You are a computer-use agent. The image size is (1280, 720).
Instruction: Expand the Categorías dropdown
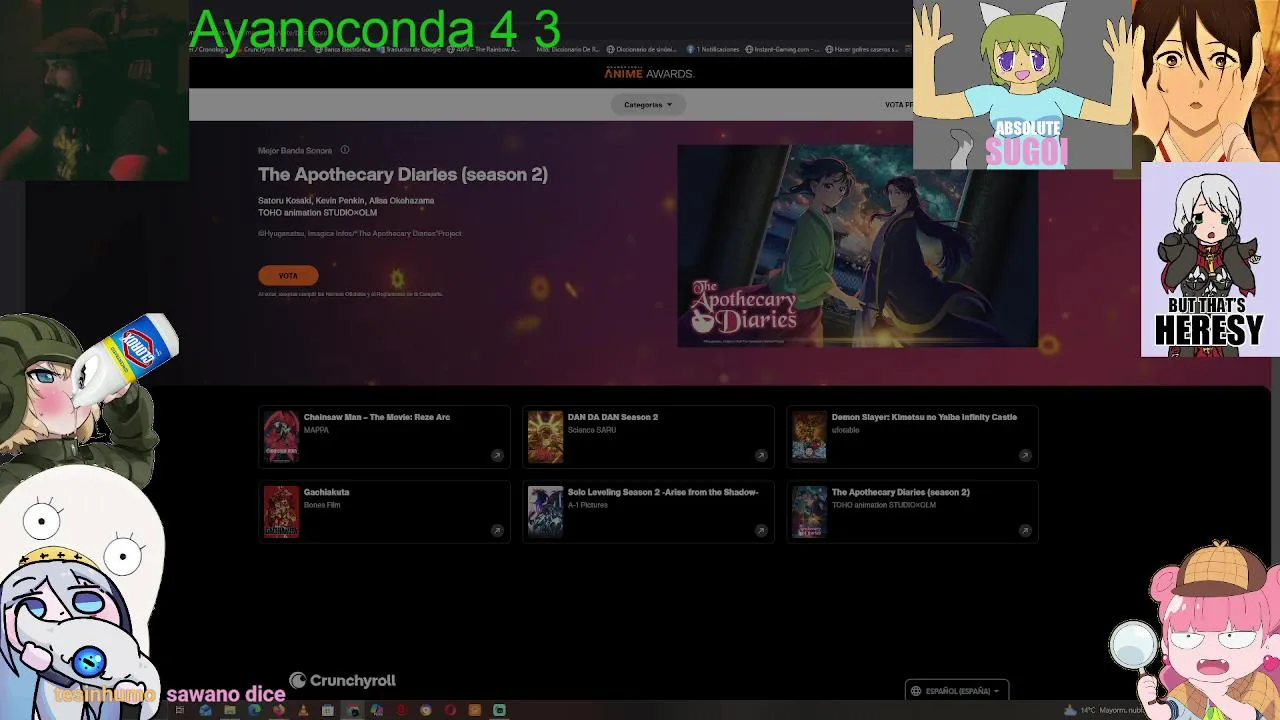(x=648, y=104)
